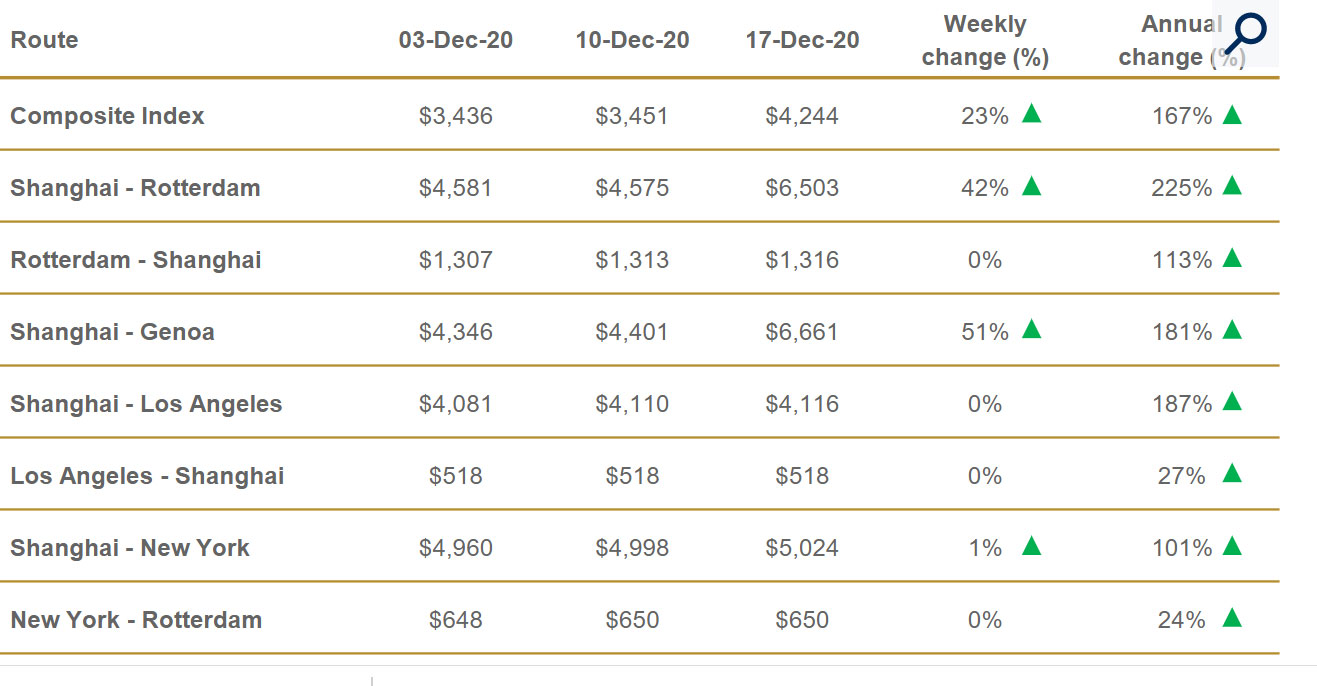Click the $6,661 Shanghai - Genoa value
The image size is (1317, 686).
coord(802,332)
